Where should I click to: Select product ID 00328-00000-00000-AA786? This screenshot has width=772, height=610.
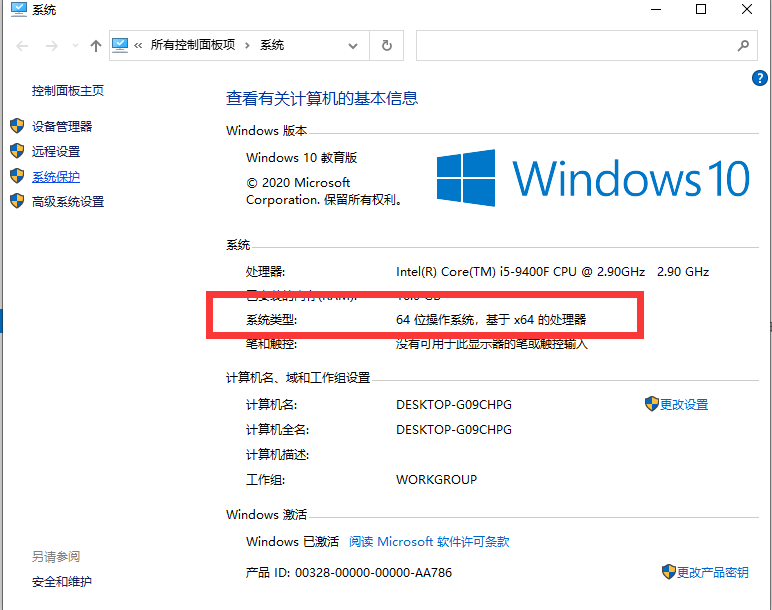point(373,573)
